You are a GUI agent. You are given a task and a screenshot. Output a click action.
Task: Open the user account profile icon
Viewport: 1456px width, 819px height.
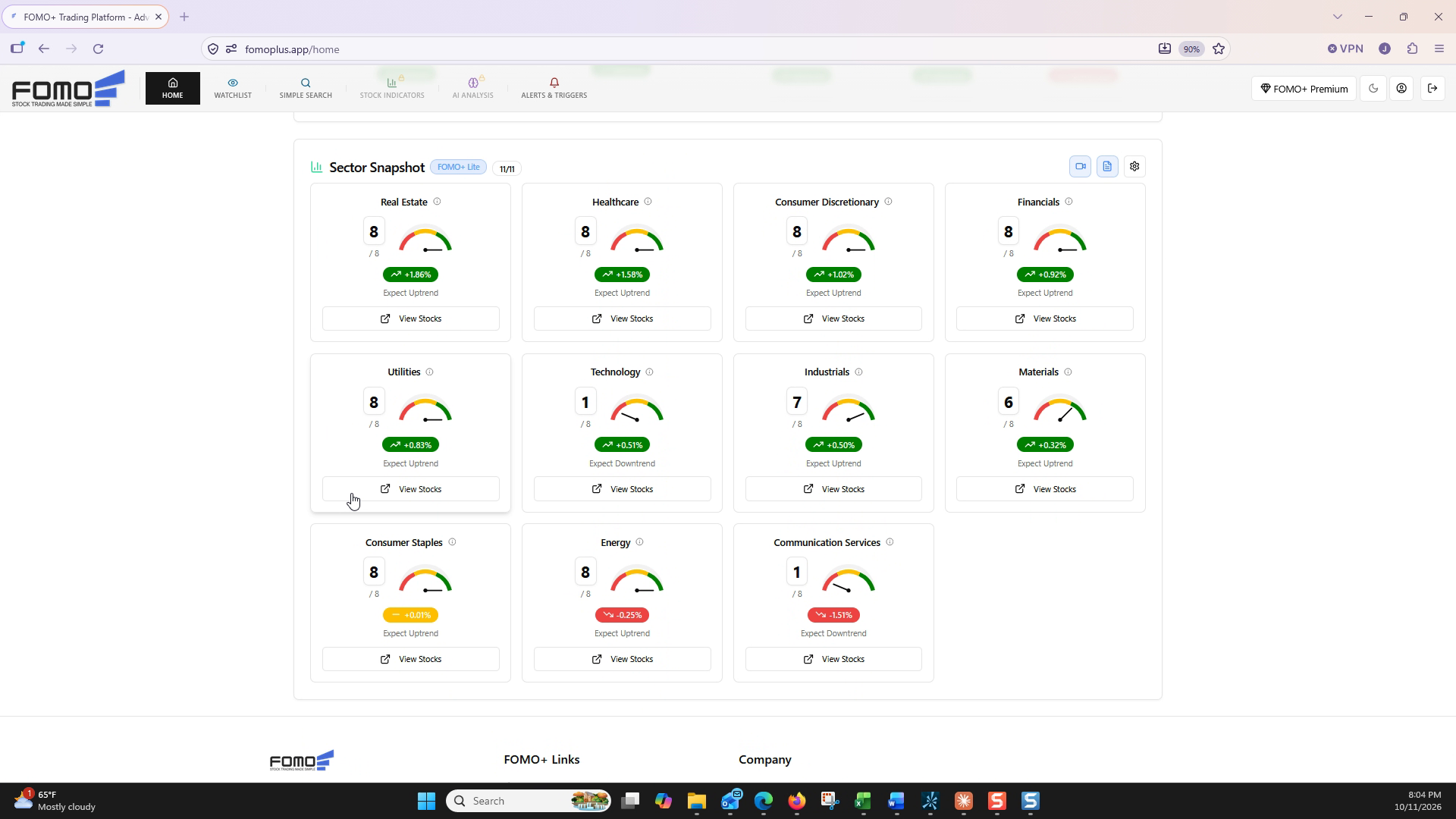coord(1401,89)
